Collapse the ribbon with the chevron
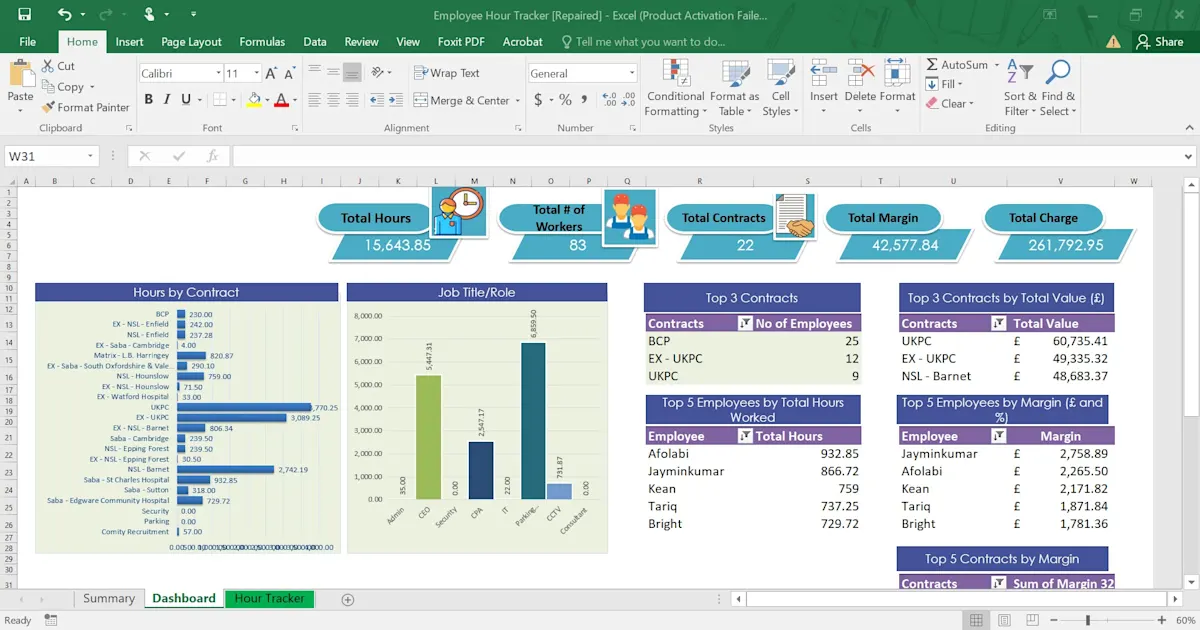 click(x=1188, y=127)
